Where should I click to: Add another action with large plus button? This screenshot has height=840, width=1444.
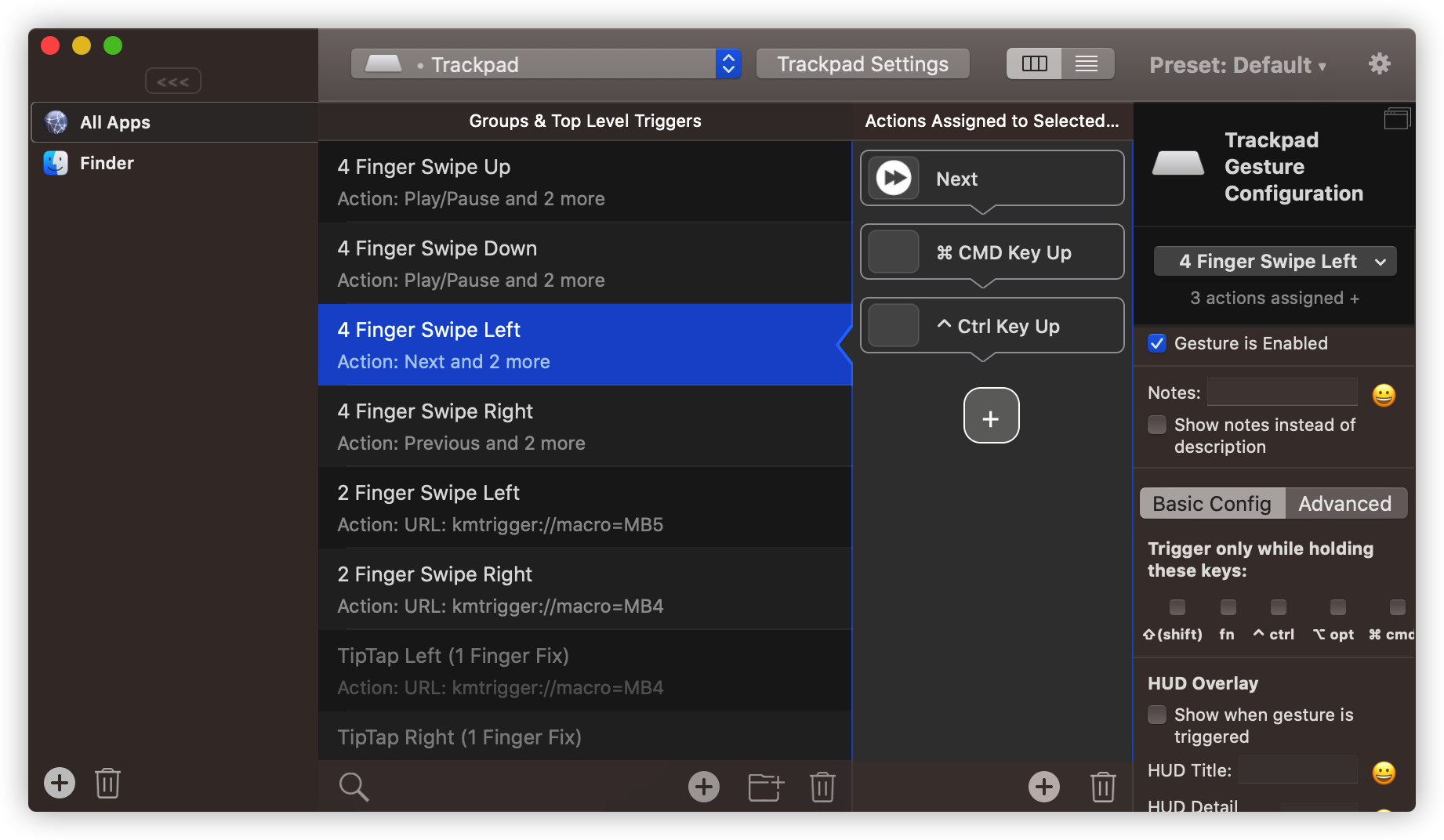click(x=991, y=416)
